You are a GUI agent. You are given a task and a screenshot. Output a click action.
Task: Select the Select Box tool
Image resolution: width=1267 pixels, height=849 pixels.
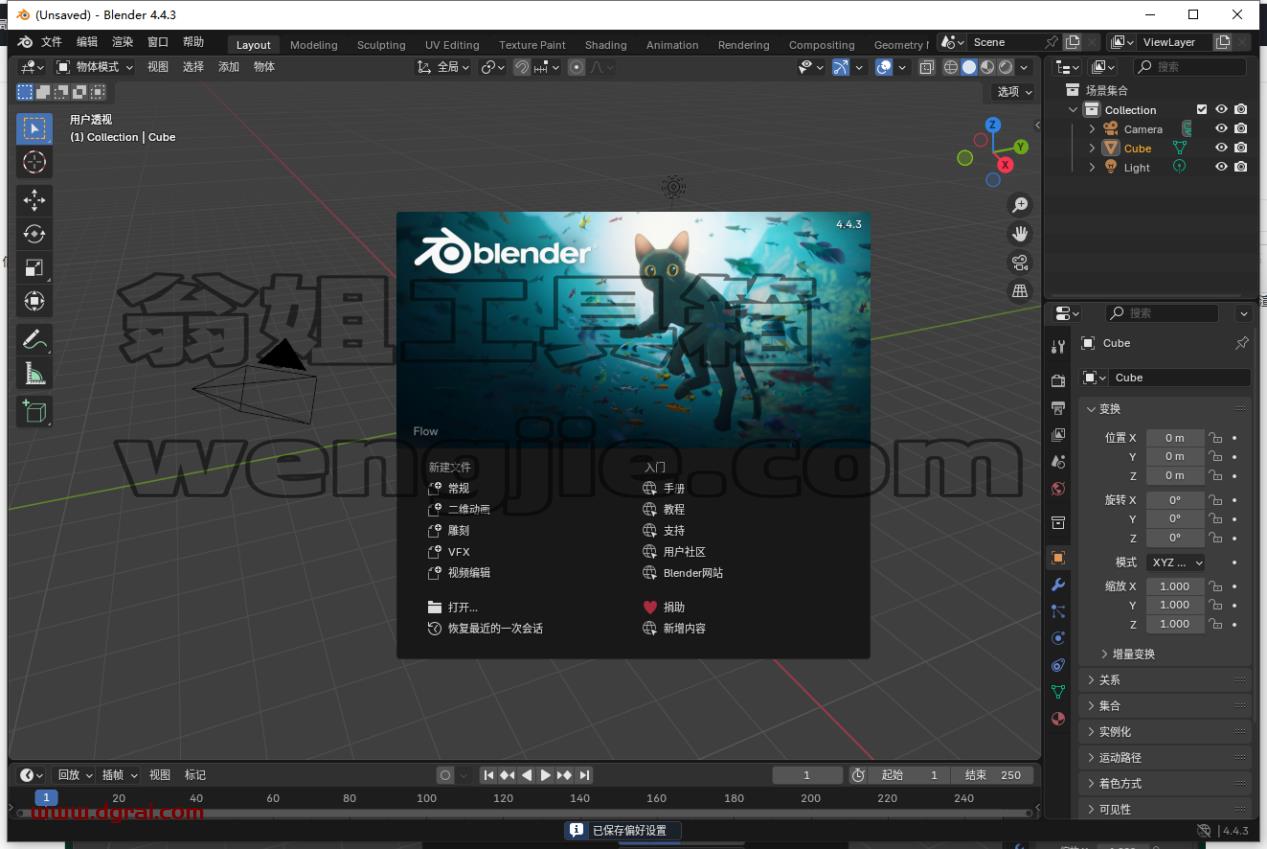click(34, 128)
